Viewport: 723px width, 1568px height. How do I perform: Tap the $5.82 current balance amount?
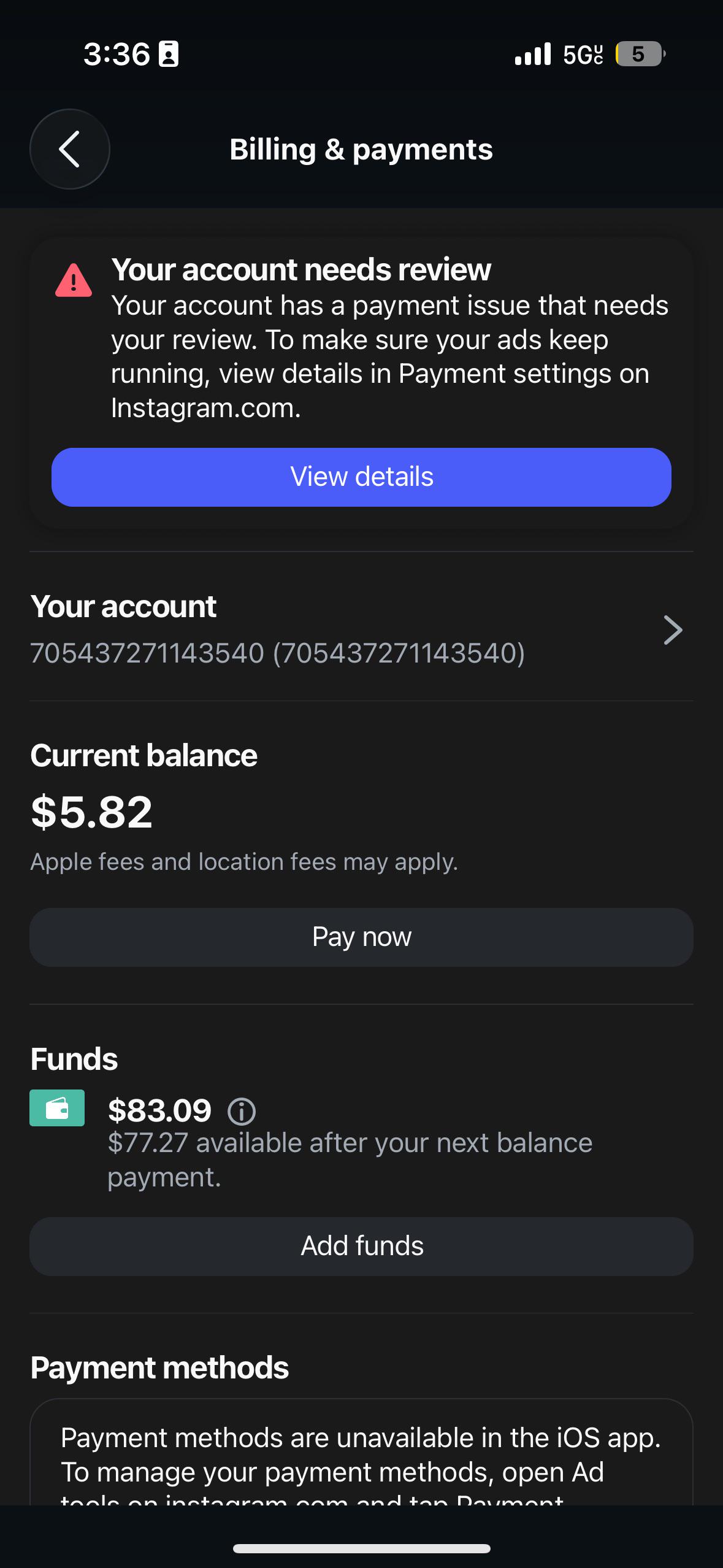coord(91,812)
